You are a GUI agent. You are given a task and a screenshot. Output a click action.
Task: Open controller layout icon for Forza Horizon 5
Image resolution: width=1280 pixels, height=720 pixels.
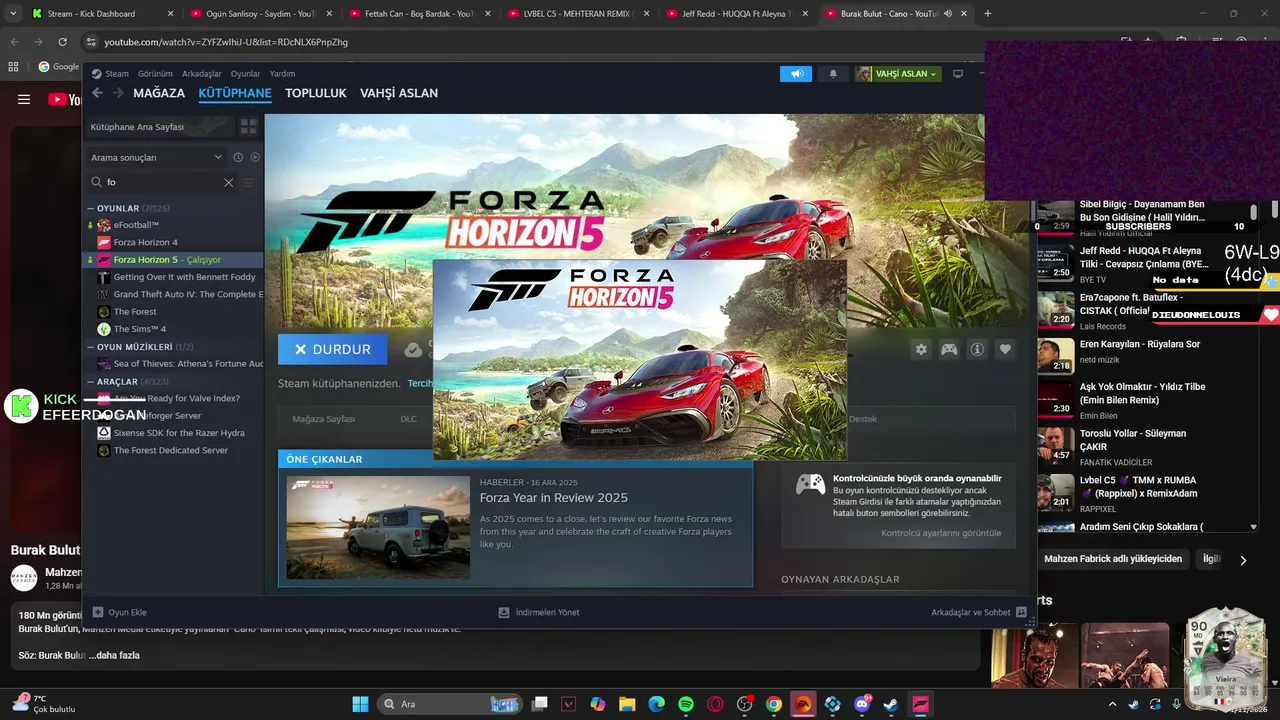949,349
